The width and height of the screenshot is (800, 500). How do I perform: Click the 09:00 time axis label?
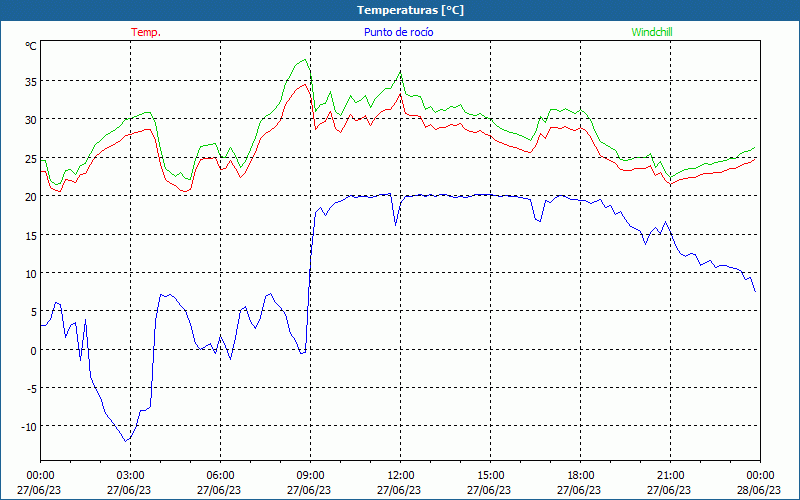(310, 476)
